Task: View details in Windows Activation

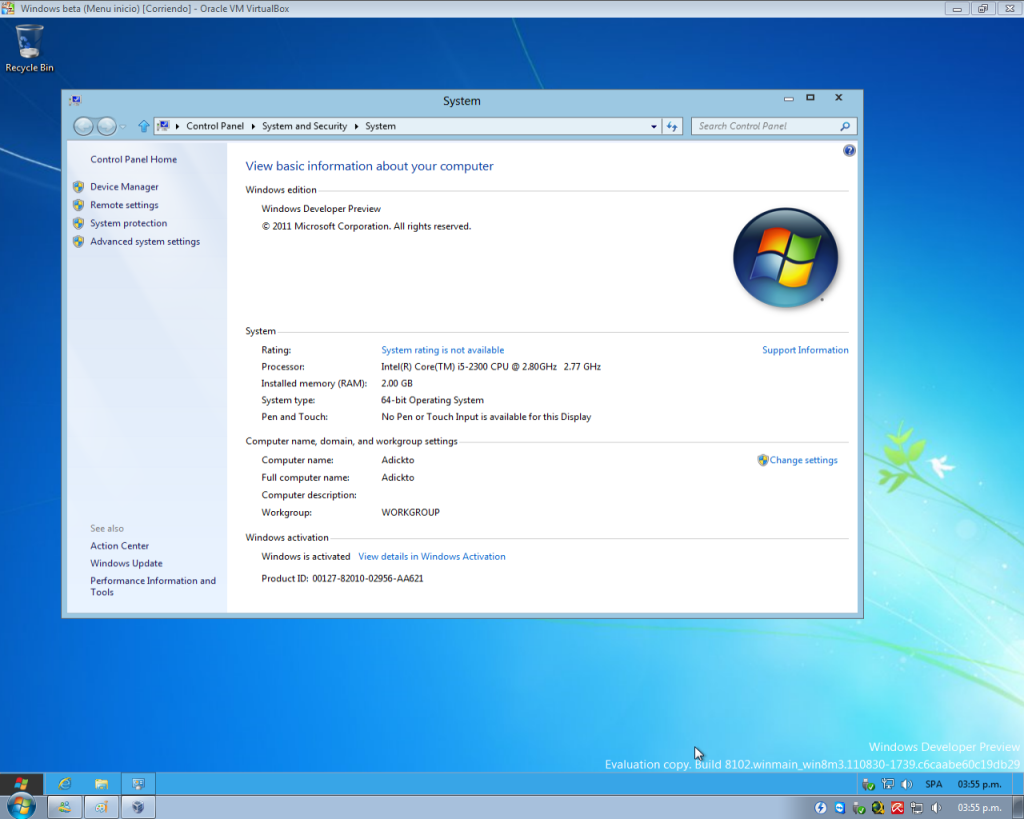Action: (x=432, y=556)
